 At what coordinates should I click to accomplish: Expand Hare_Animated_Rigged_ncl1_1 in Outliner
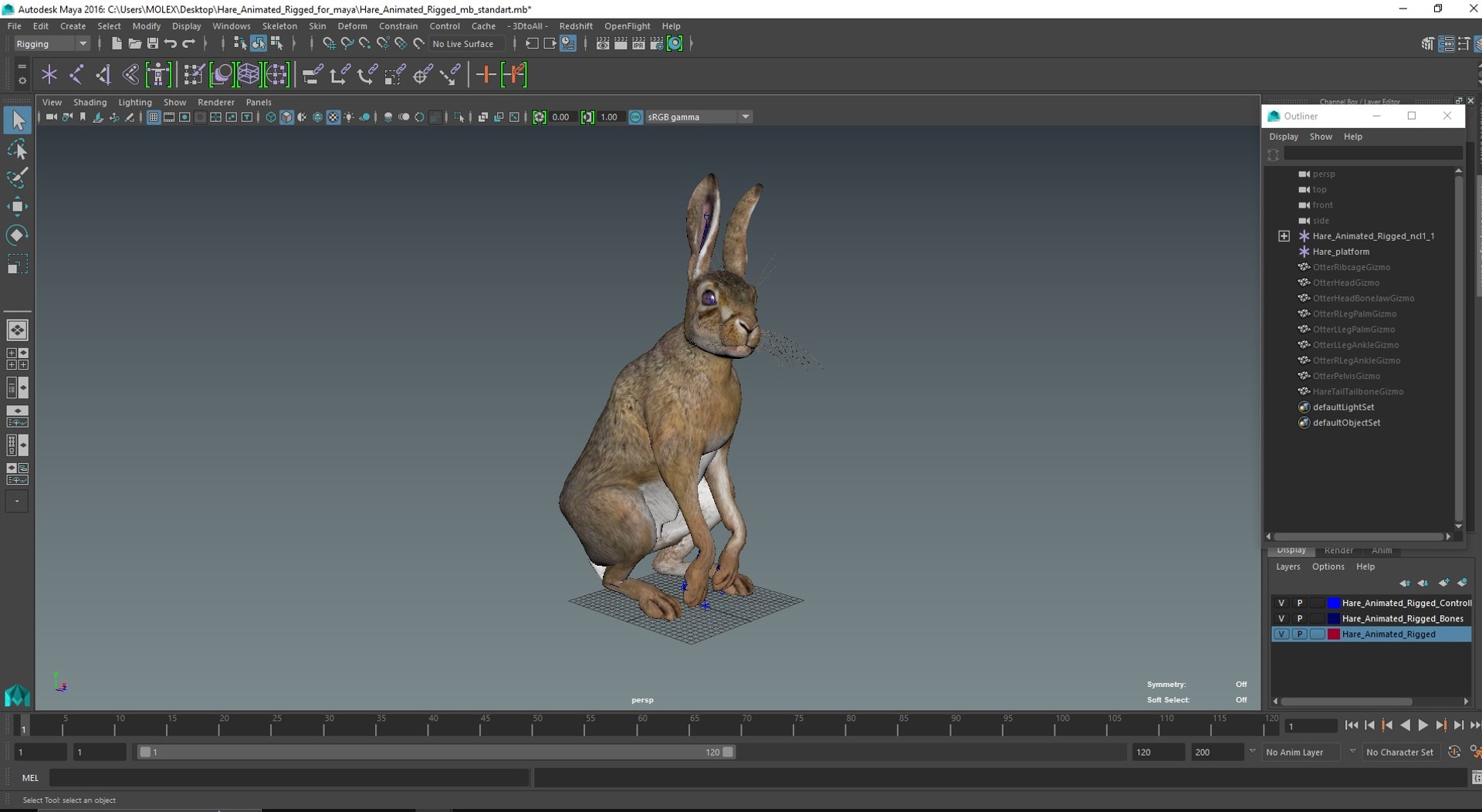[1284, 236]
